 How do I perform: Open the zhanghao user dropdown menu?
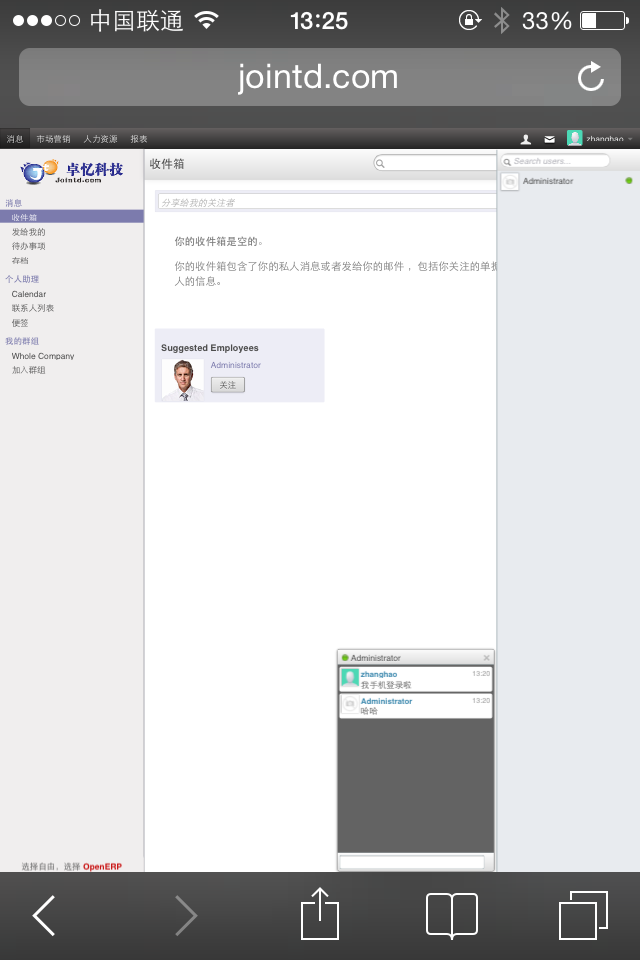tap(603, 139)
